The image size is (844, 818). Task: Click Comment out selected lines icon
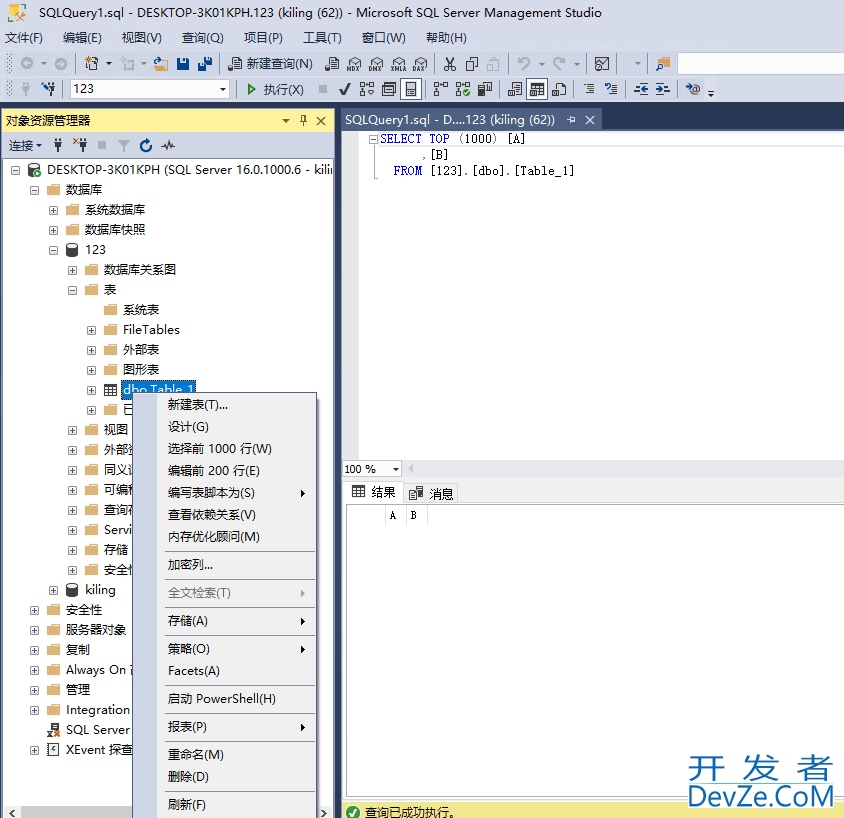tap(589, 89)
